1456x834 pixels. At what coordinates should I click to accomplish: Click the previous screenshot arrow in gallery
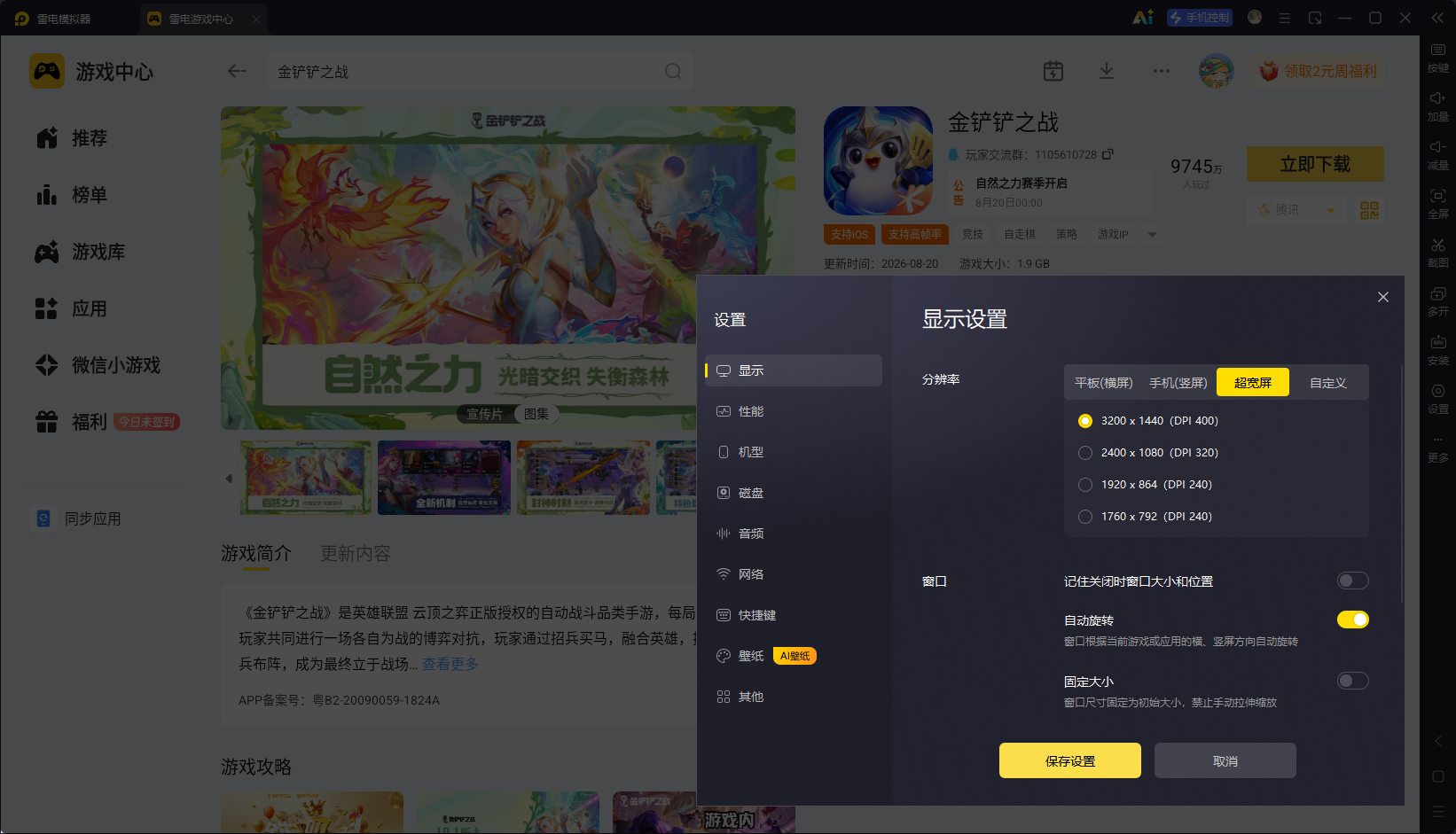click(x=229, y=479)
